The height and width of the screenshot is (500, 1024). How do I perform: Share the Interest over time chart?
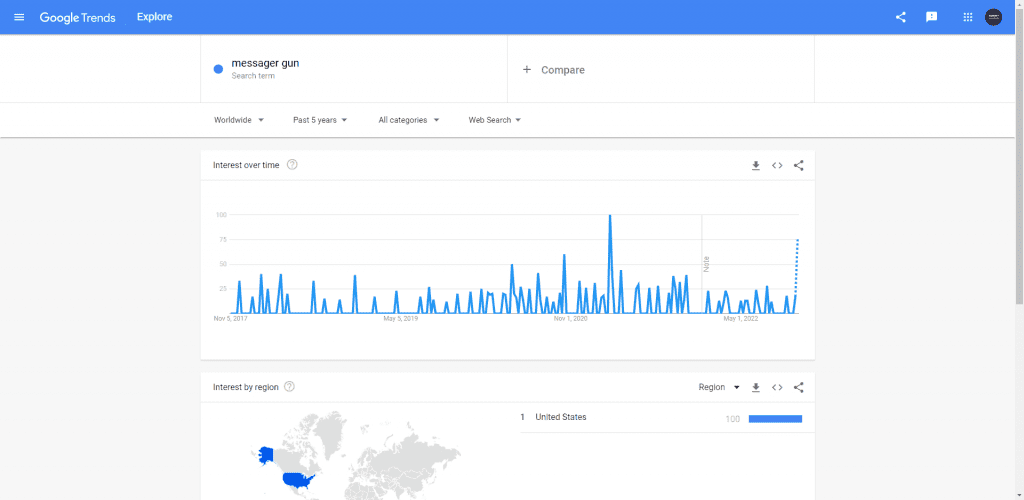798,165
